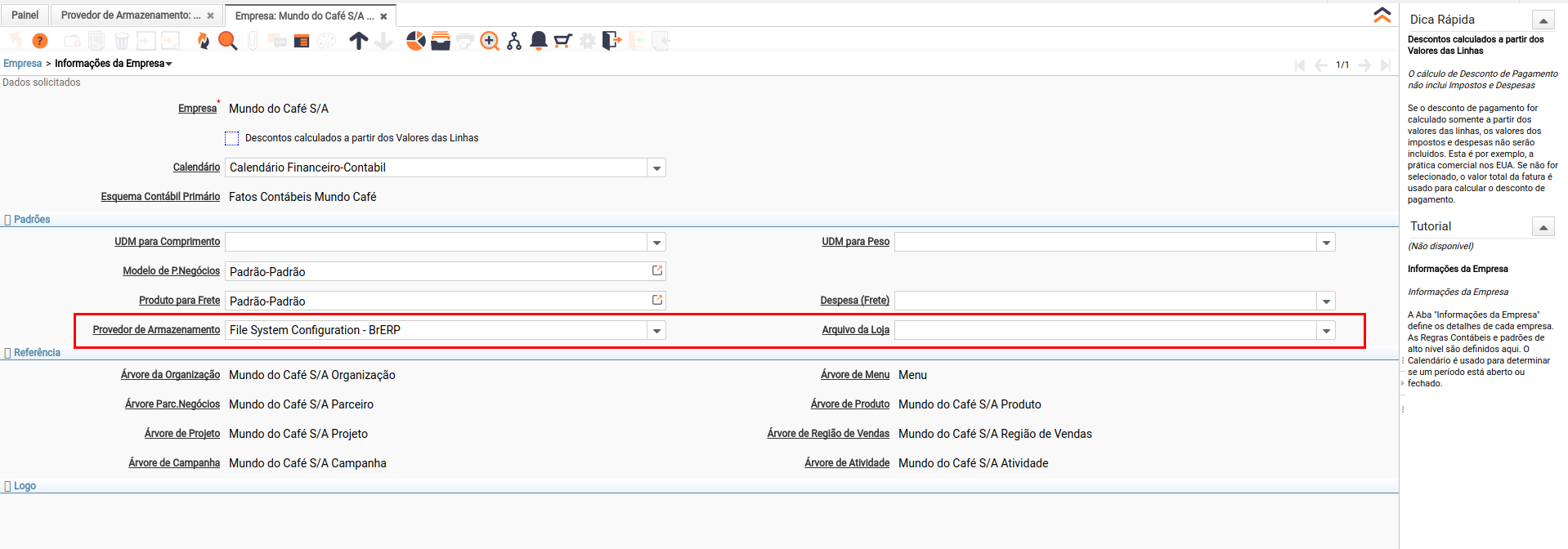This screenshot has width=1568, height=549.
Task: Click Zoom Across magnifier plus icon
Action: tap(490, 41)
